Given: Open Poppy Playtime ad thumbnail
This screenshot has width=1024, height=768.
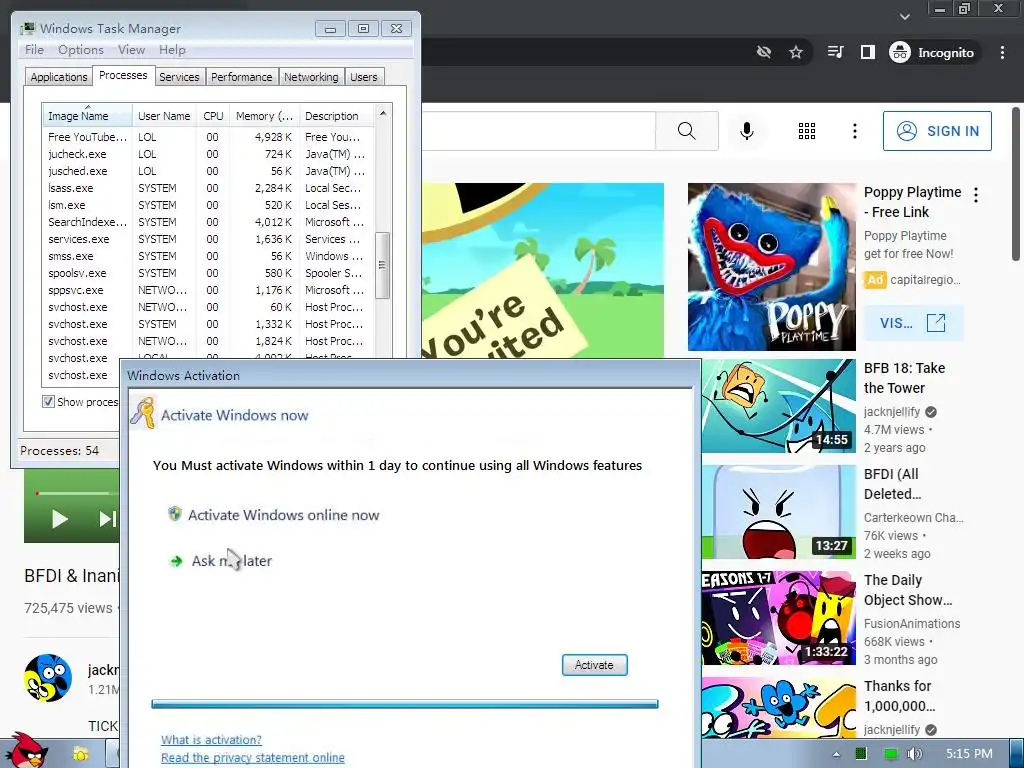Looking at the screenshot, I should pyautogui.click(x=771, y=266).
